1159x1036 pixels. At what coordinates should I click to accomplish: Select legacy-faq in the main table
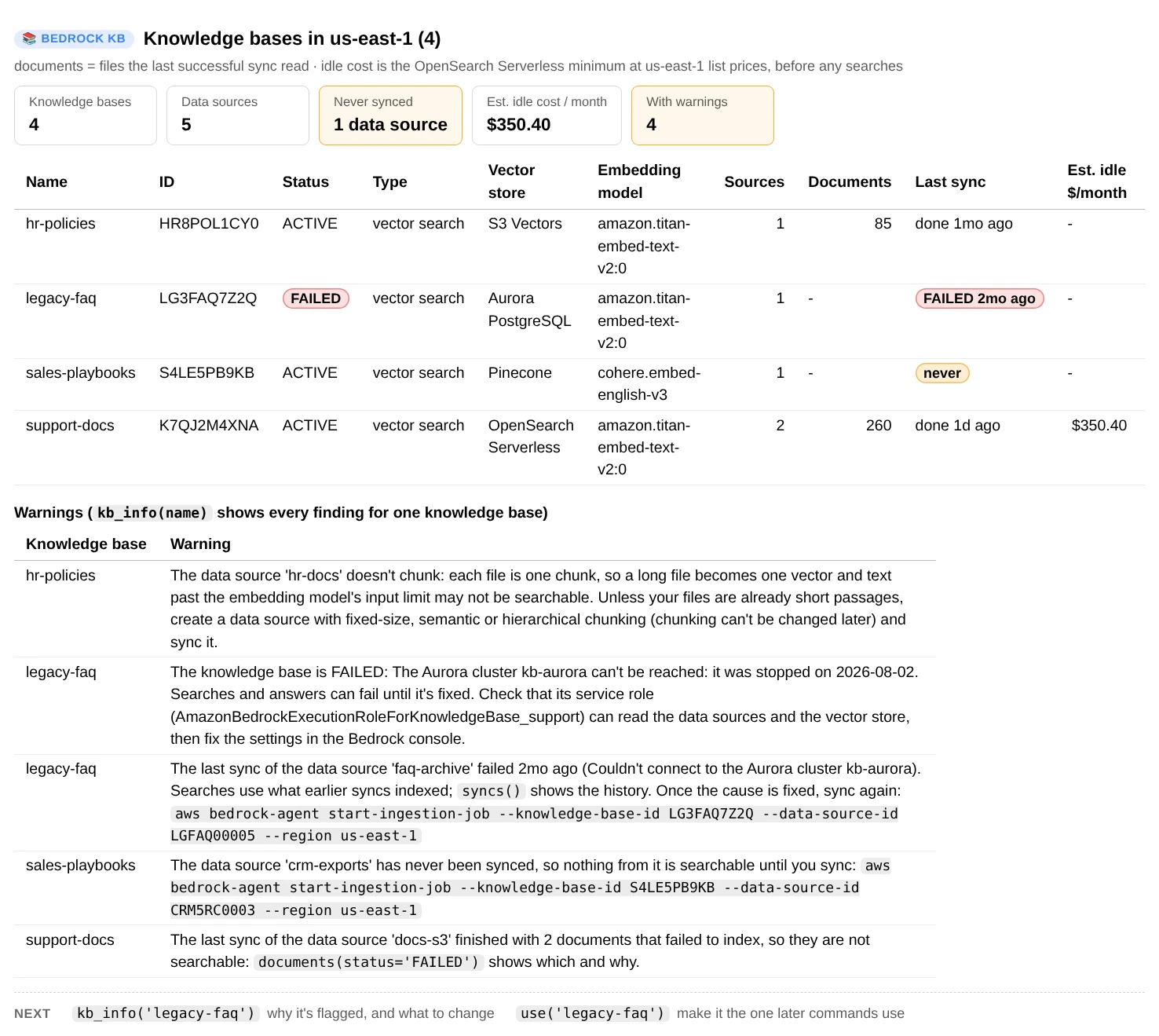[x=60, y=298]
